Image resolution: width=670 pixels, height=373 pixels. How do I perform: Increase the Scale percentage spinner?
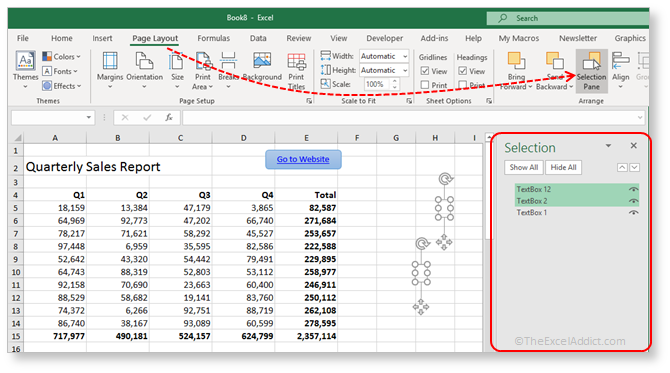click(x=395, y=81)
